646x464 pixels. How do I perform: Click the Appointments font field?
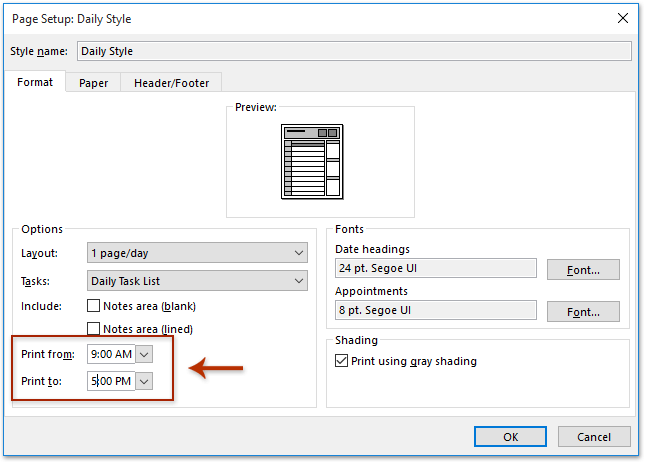point(435,310)
